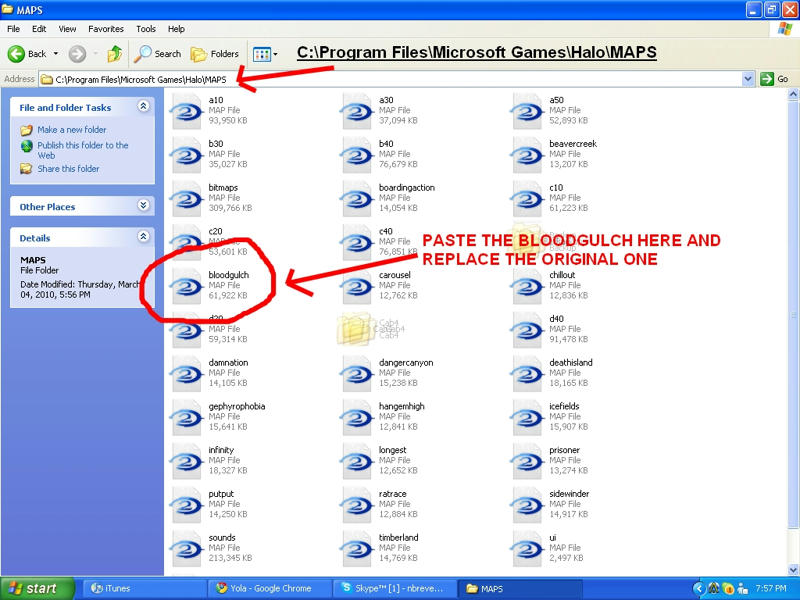This screenshot has width=800, height=600.
Task: Click the bitmaps map file icon
Action: point(187,198)
